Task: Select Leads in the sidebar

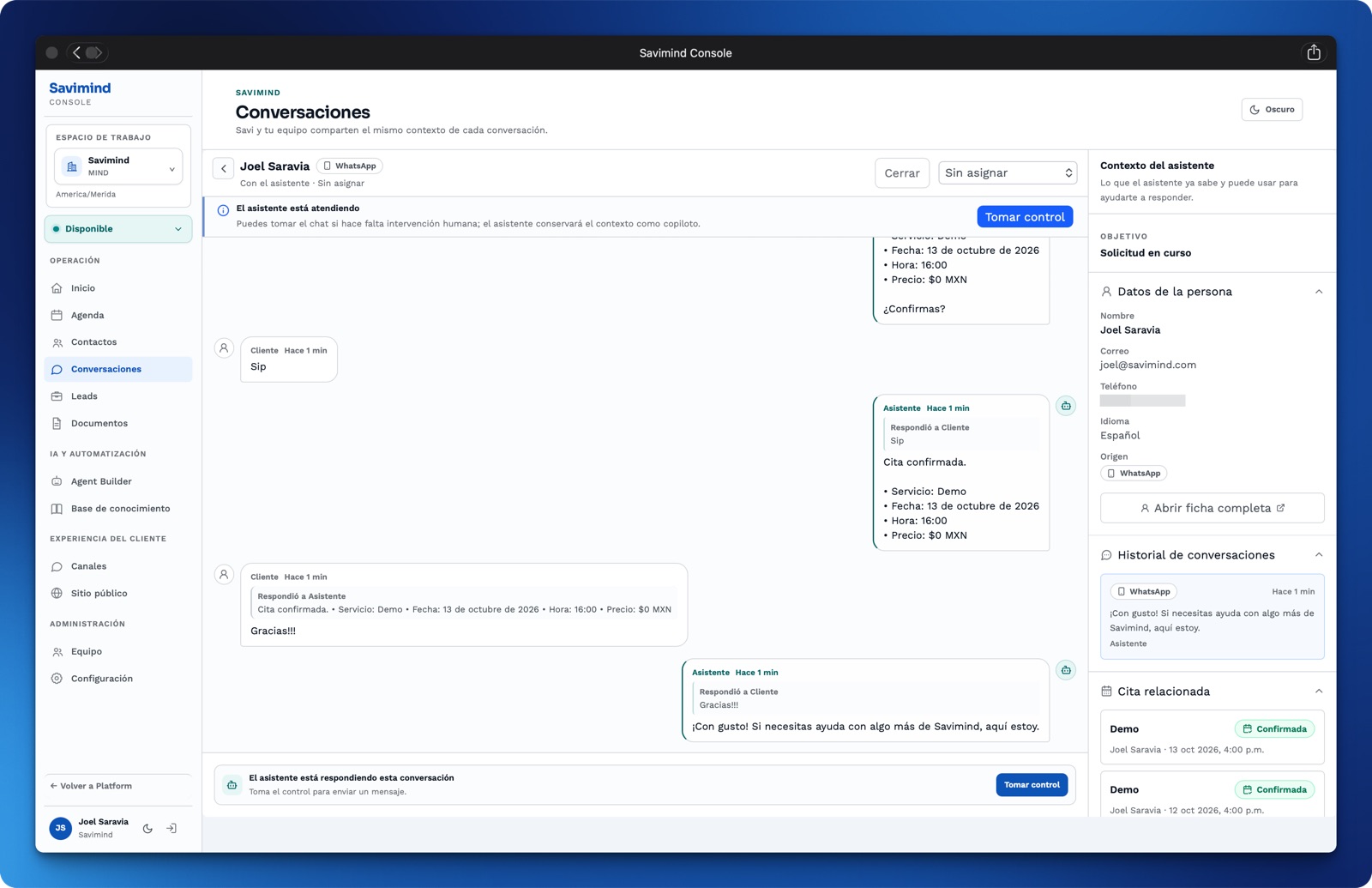Action: point(117,396)
